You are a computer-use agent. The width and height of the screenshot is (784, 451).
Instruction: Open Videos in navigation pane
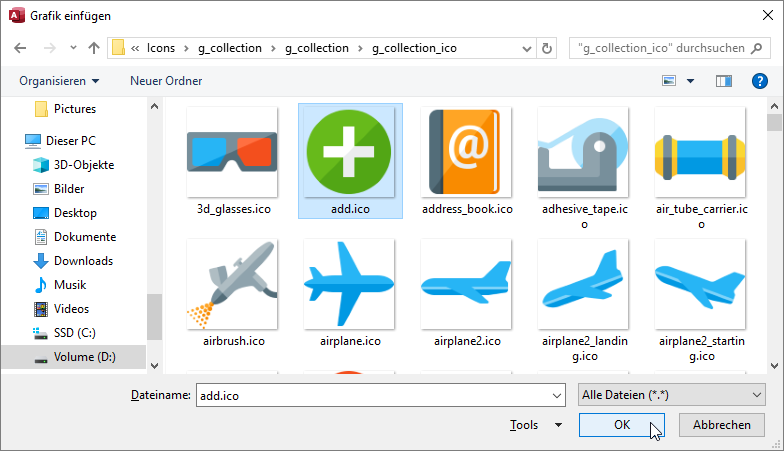tap(61, 309)
